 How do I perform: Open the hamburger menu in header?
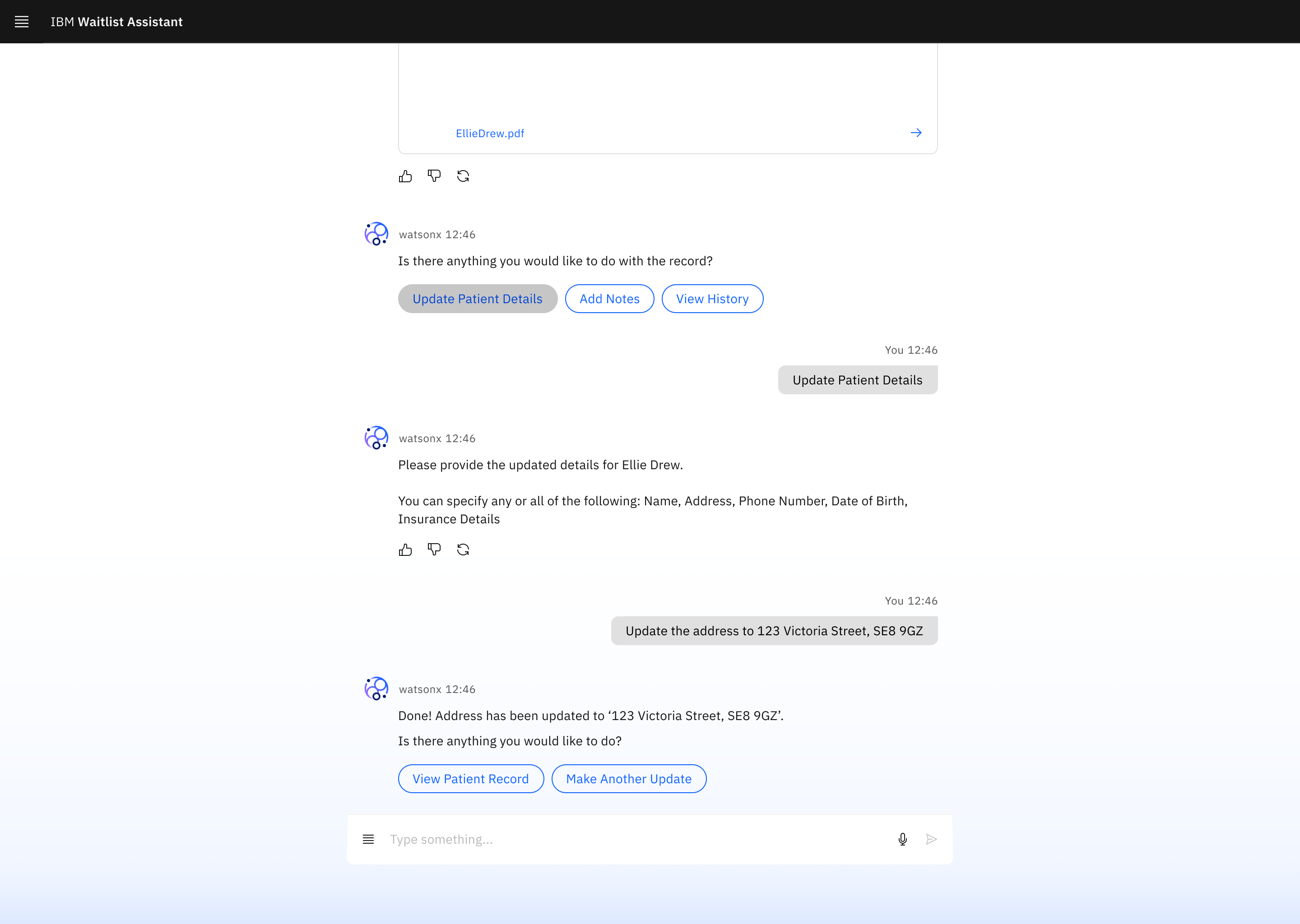tap(22, 22)
